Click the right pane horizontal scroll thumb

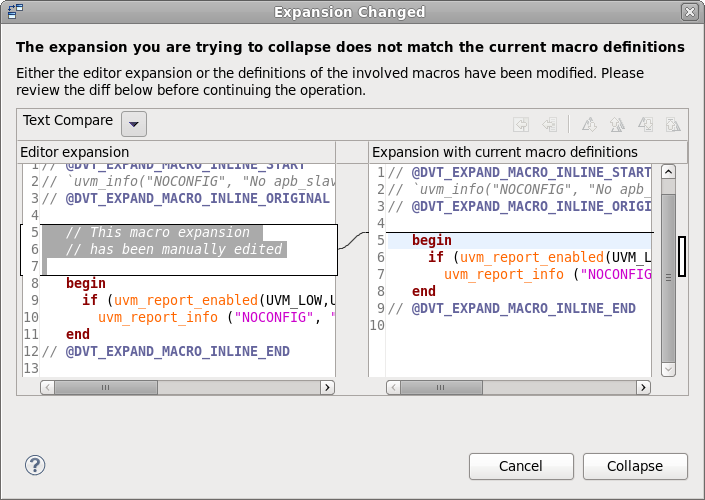click(441, 387)
